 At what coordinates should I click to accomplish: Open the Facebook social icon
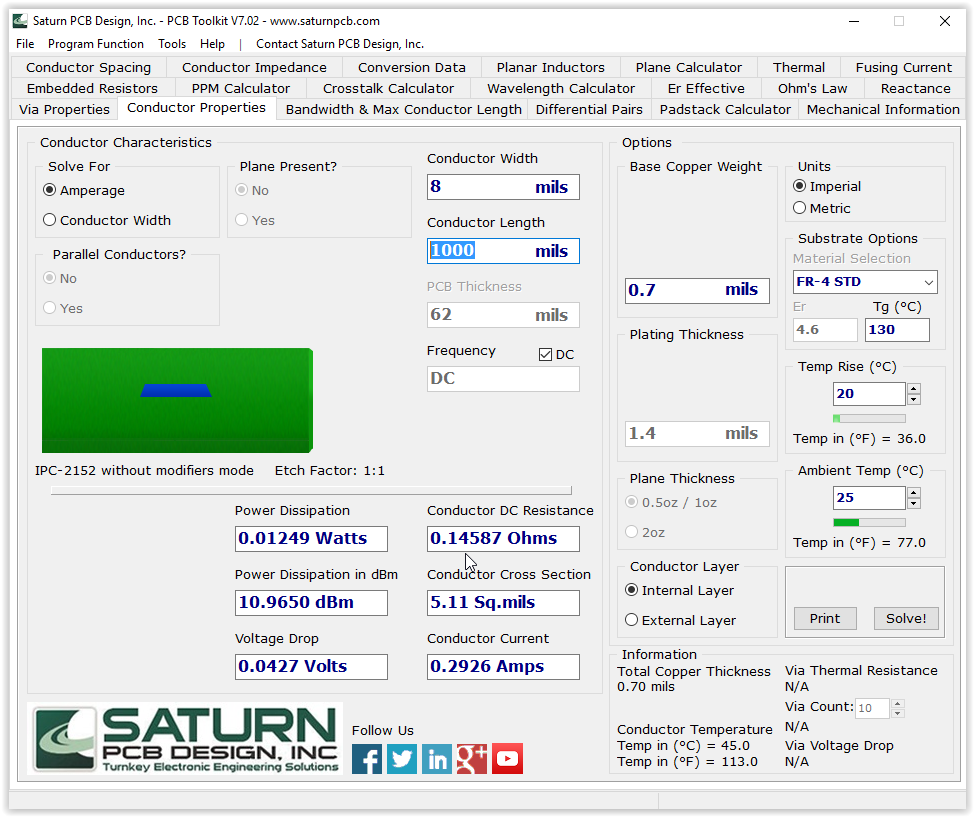click(x=367, y=759)
